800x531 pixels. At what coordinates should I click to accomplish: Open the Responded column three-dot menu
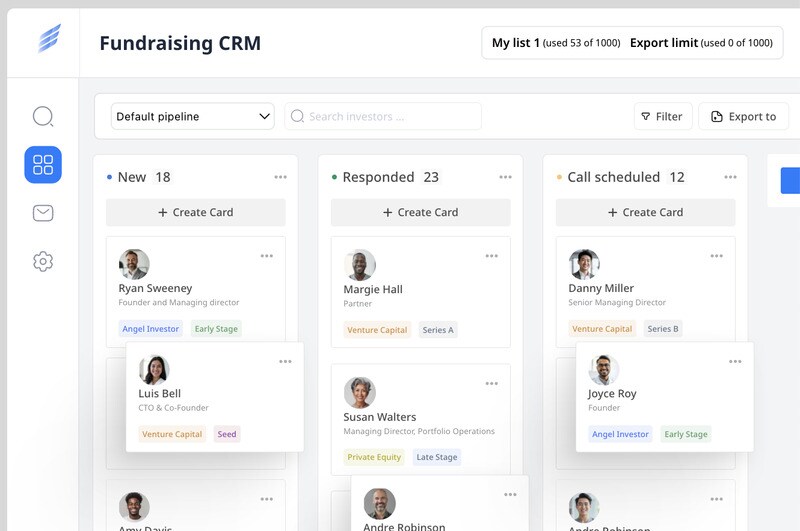click(x=506, y=177)
